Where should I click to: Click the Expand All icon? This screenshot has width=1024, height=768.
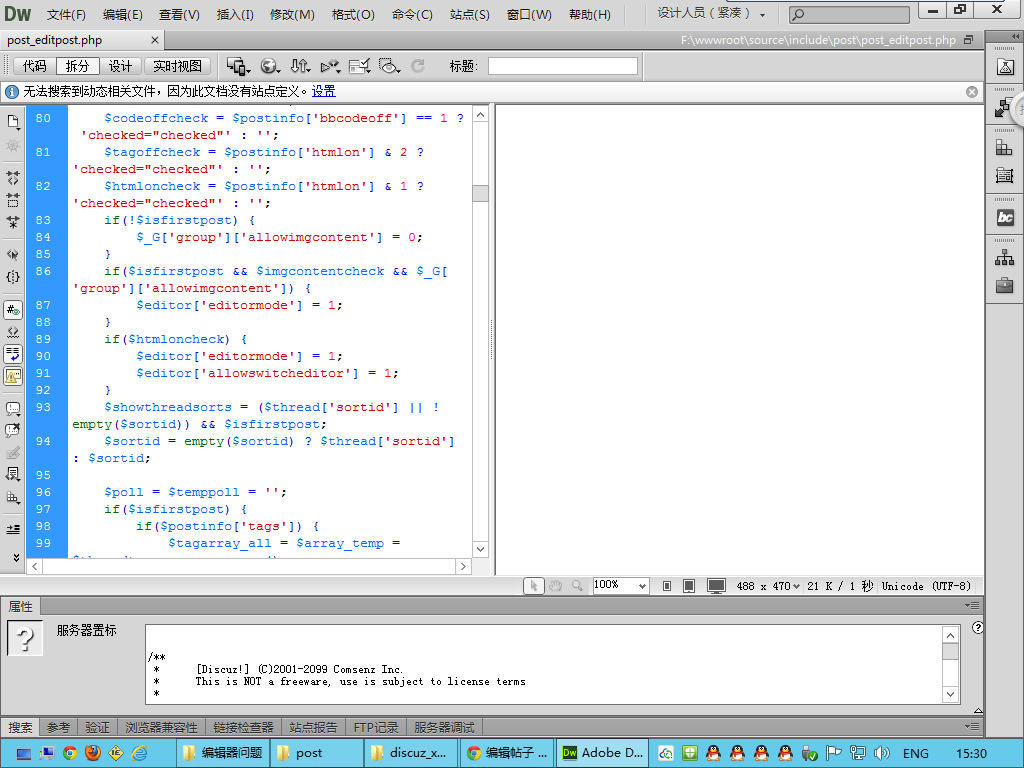(13, 222)
